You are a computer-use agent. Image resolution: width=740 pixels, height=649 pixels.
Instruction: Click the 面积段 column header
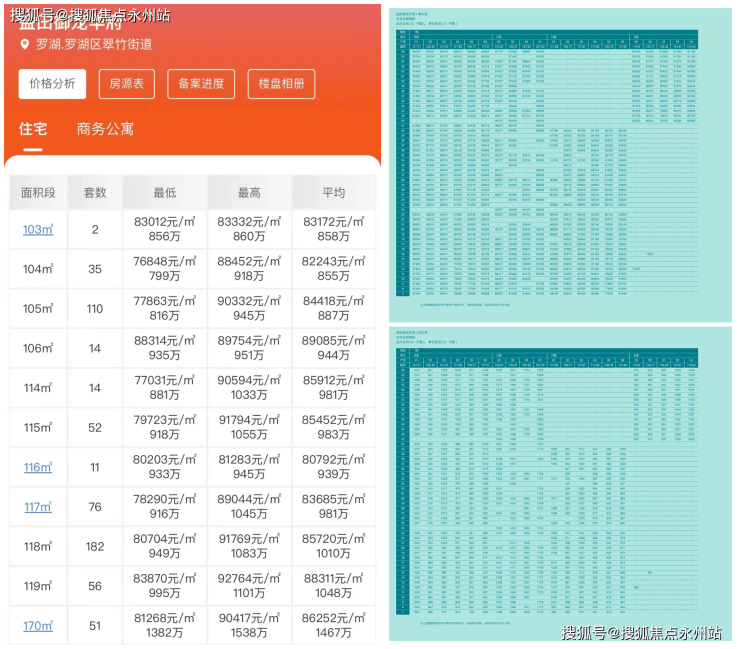pyautogui.click(x=38, y=193)
